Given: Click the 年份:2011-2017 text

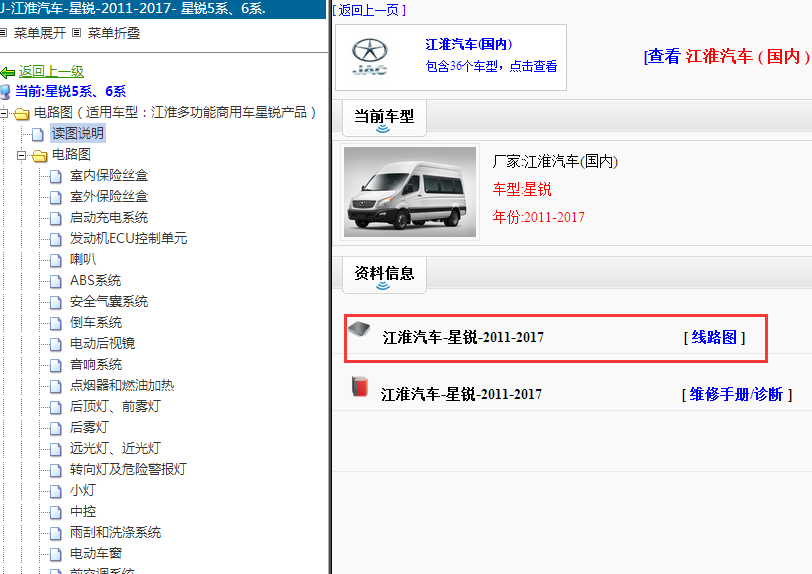Looking at the screenshot, I should pyautogui.click(x=539, y=217).
